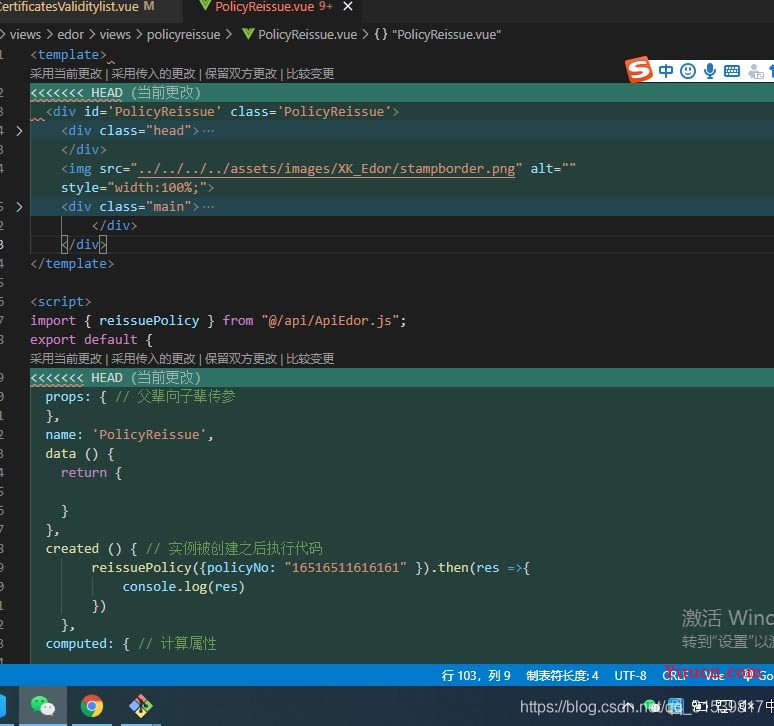Screen dimensions: 774x726
Task: Open the {} "PolicyReissue.vue" symbol breadcrumb
Action: (437, 35)
